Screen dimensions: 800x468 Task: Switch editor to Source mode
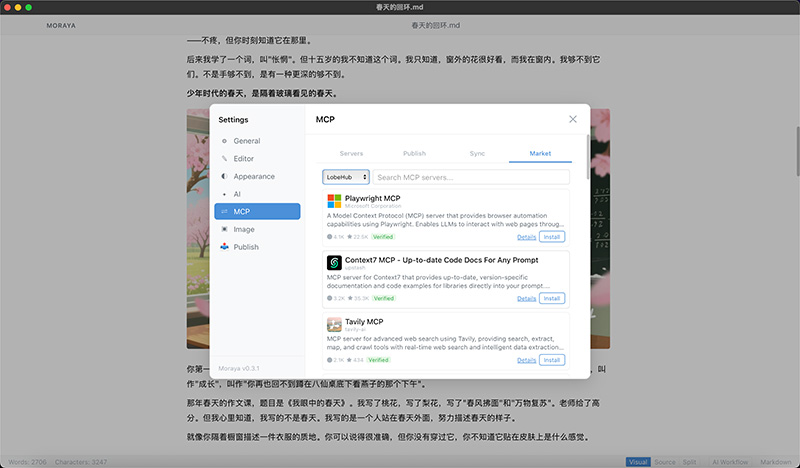pos(664,461)
